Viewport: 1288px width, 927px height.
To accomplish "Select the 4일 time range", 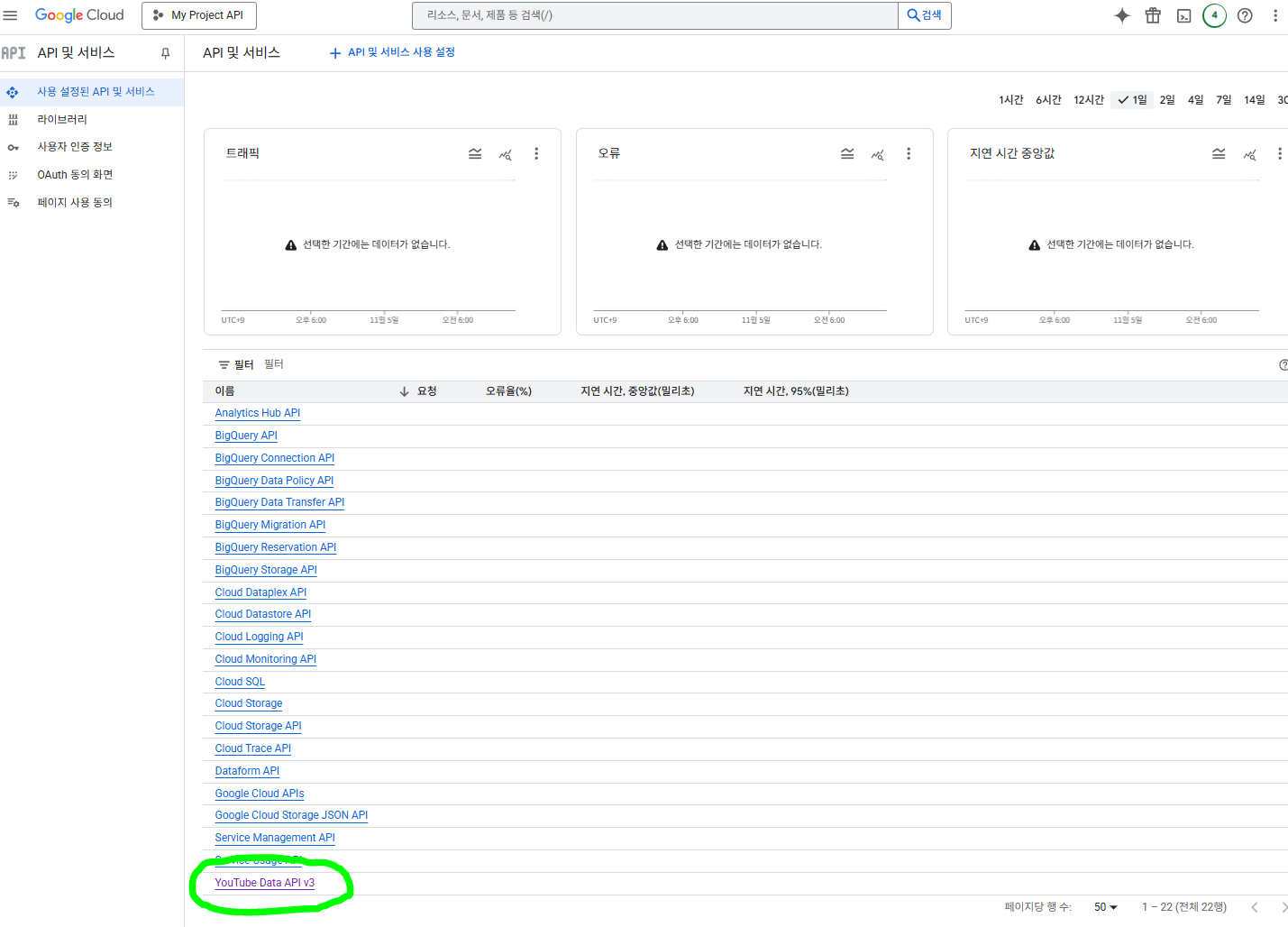I will pos(1195,100).
